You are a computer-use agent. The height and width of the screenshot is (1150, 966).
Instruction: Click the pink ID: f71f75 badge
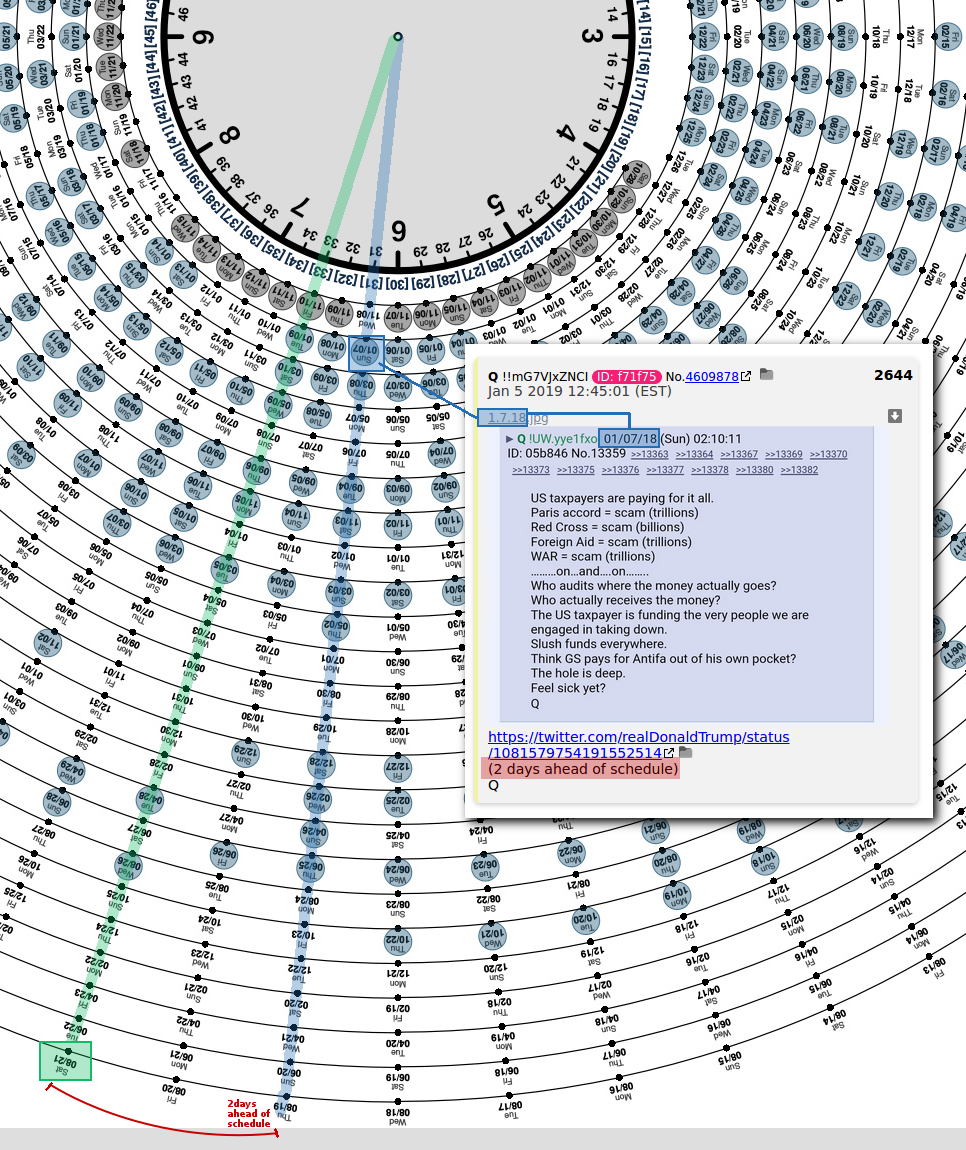click(x=627, y=376)
